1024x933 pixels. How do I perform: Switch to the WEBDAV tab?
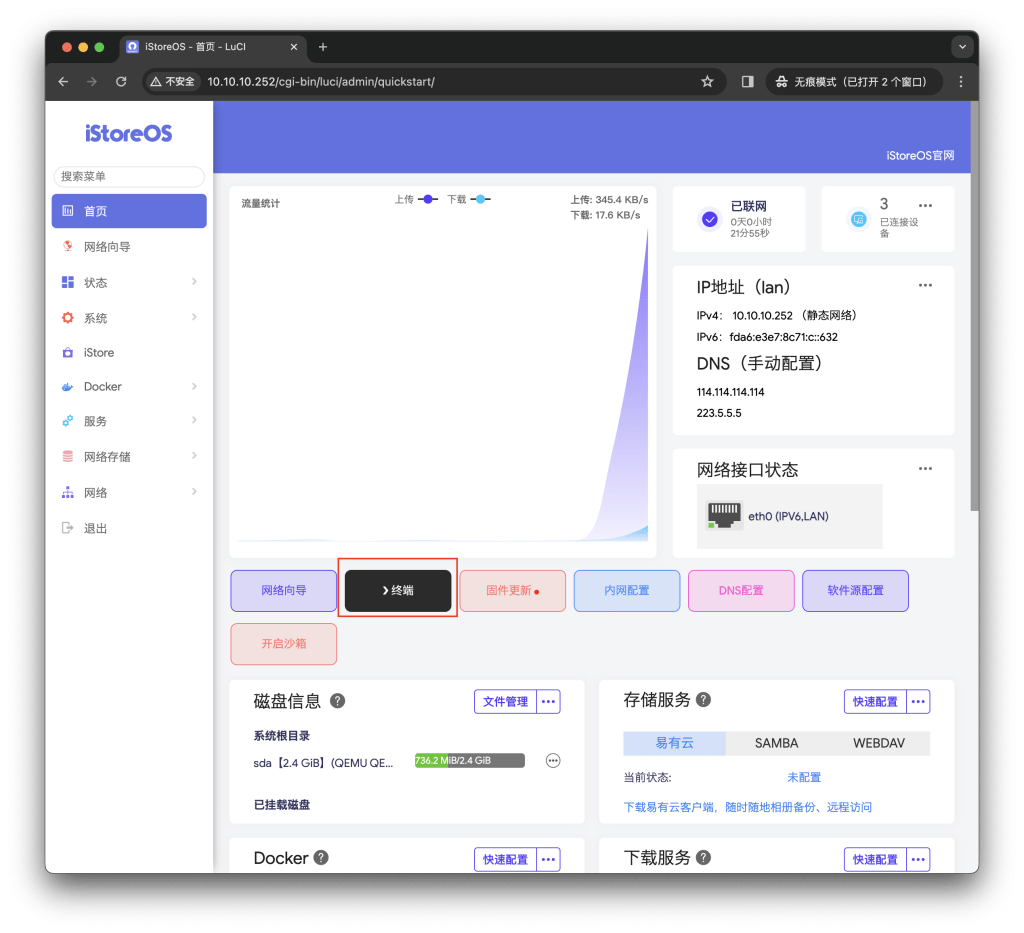pos(879,743)
